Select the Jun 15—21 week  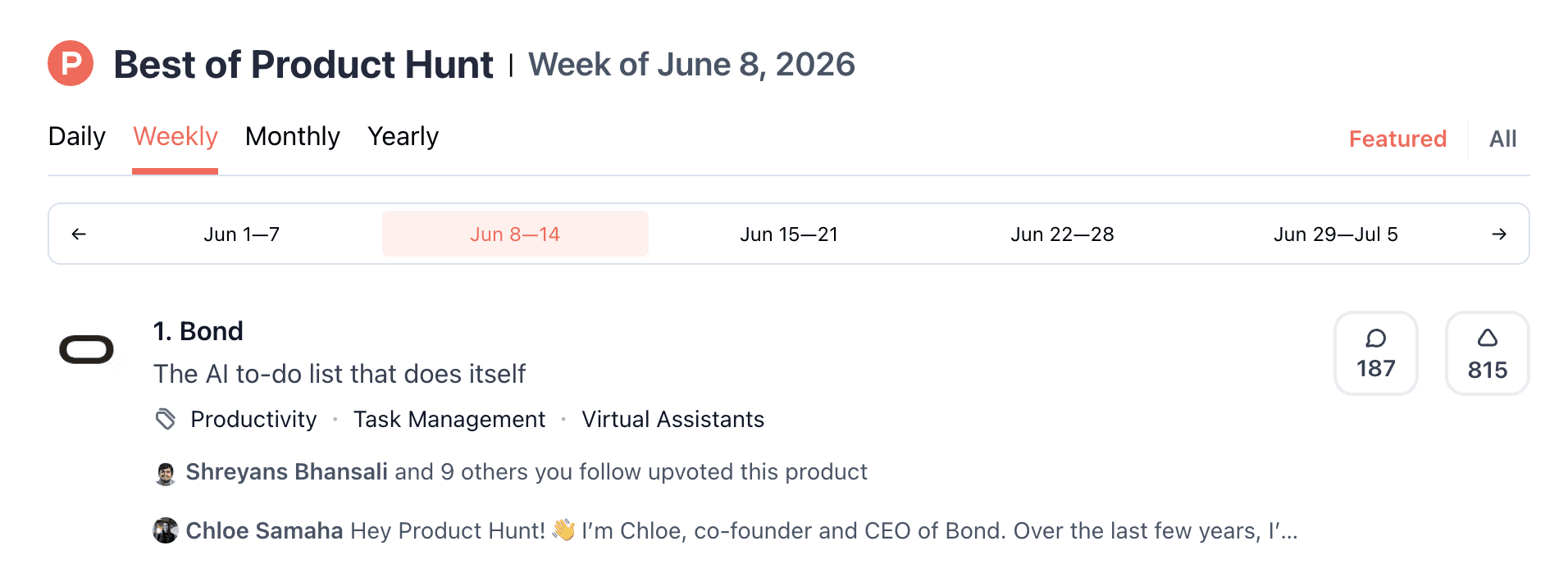tap(789, 234)
